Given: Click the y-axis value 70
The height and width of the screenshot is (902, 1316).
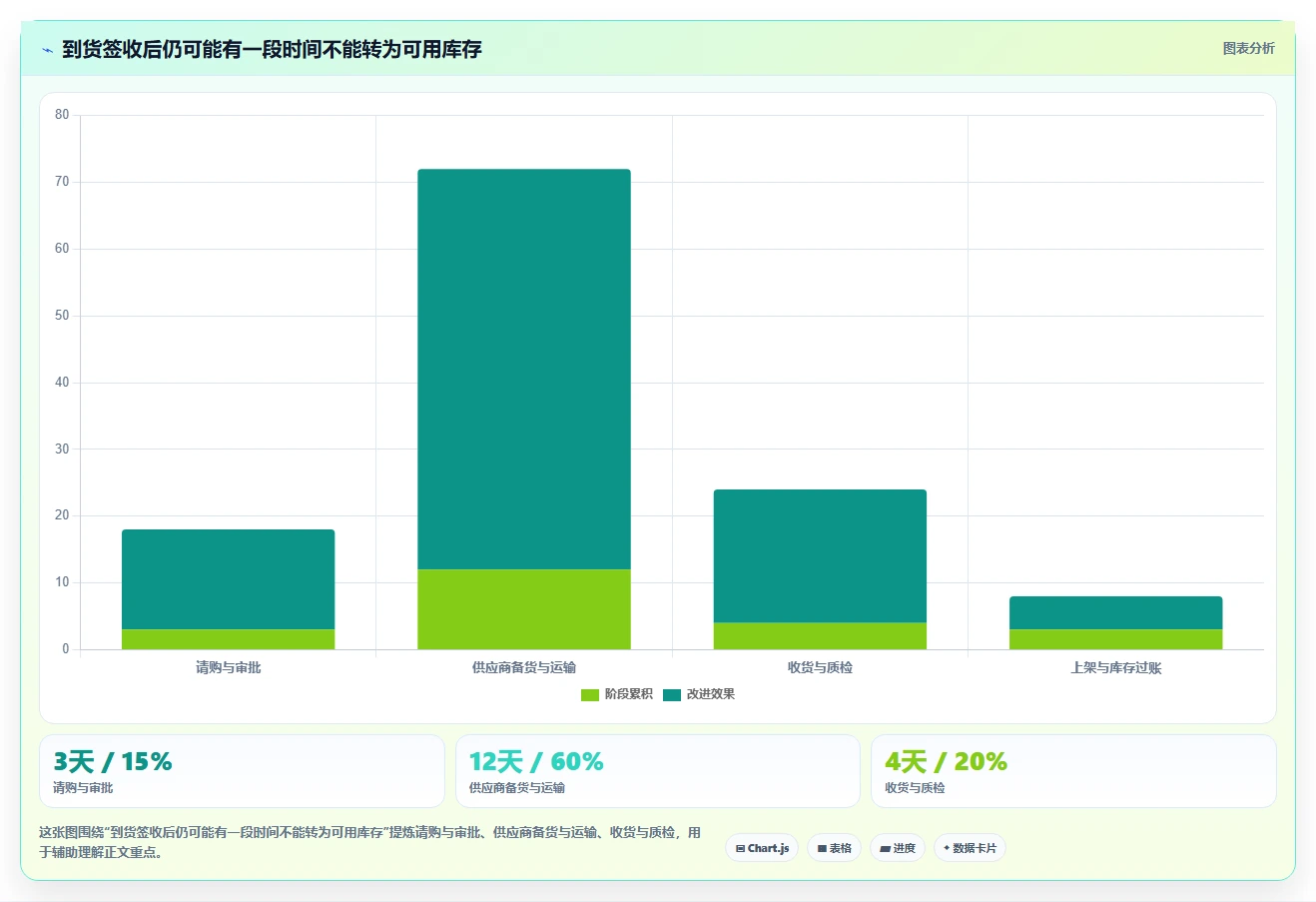Looking at the screenshot, I should click(62, 182).
